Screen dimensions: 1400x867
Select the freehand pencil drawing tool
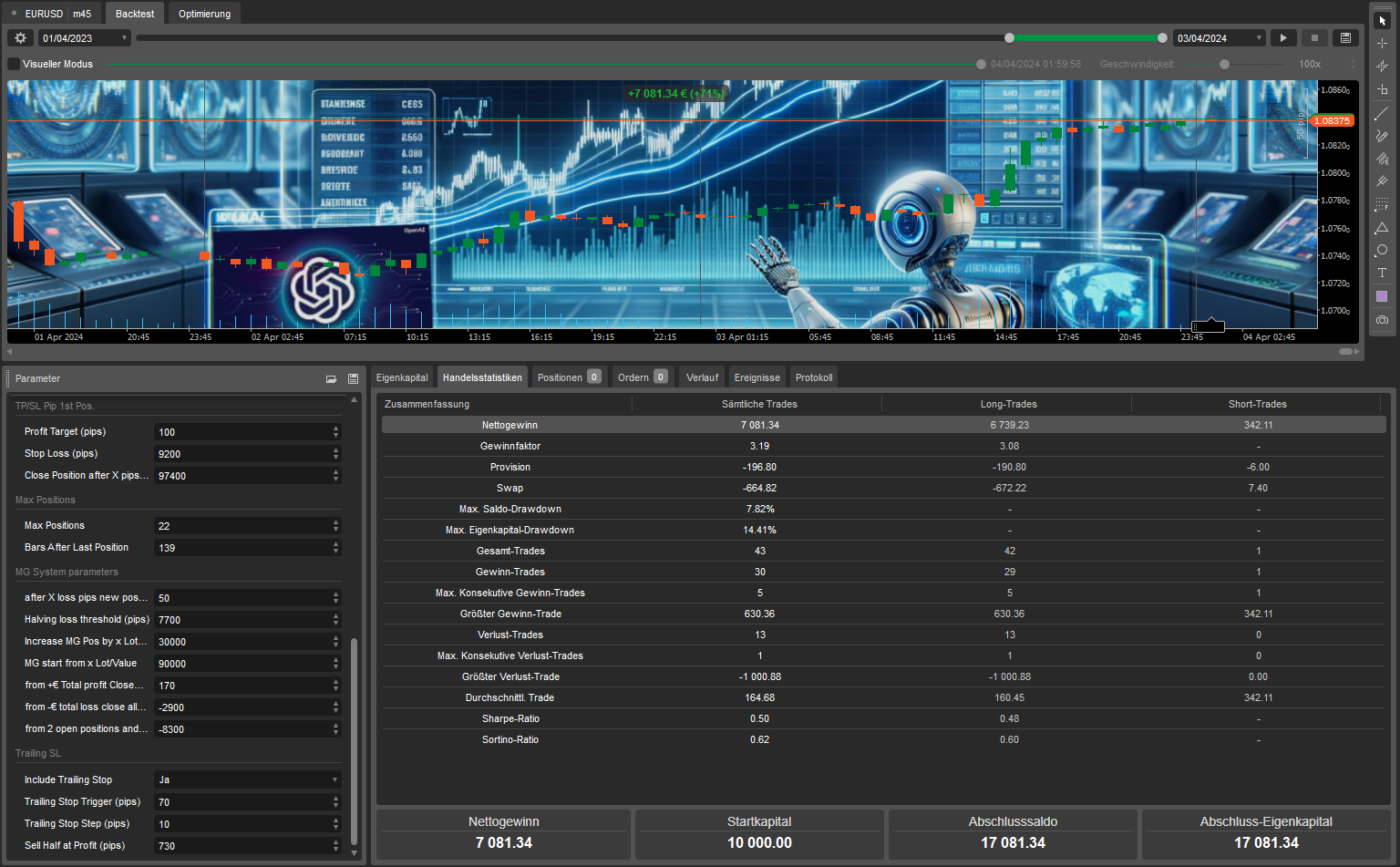[1382, 136]
